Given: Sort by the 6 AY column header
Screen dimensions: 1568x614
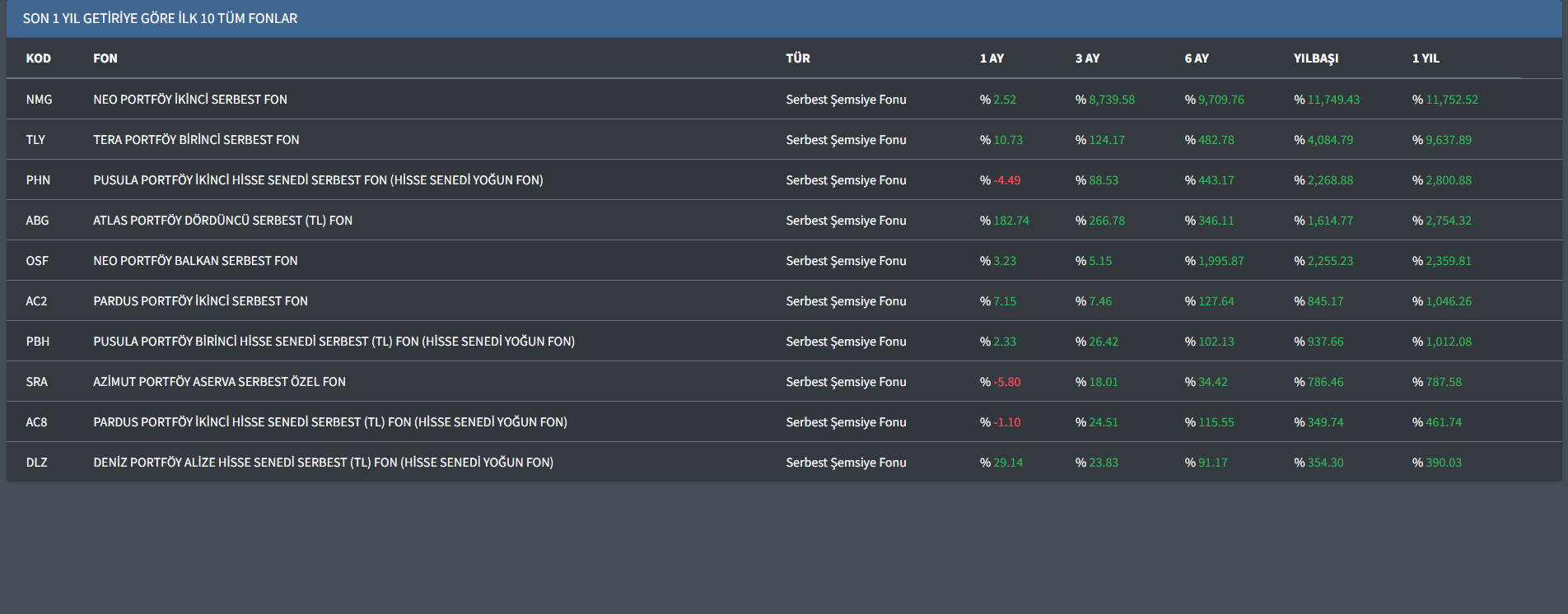Looking at the screenshot, I should 1197,58.
